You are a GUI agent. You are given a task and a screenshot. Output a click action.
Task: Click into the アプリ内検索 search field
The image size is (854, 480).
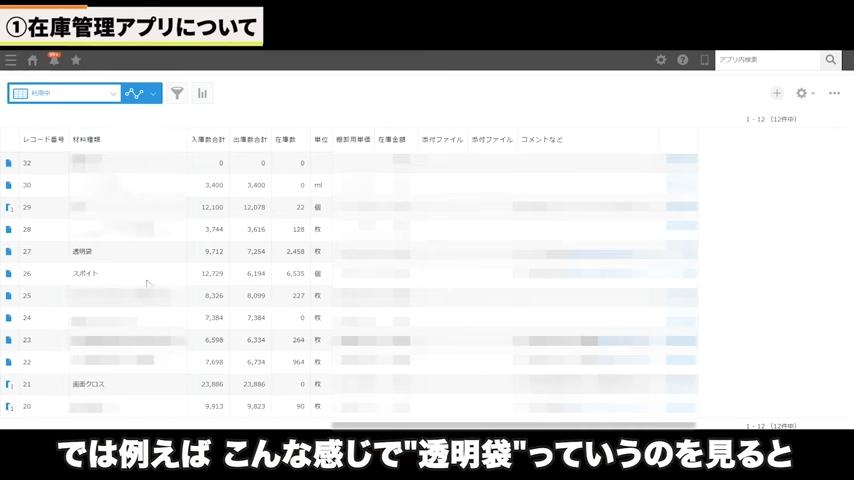pos(767,60)
